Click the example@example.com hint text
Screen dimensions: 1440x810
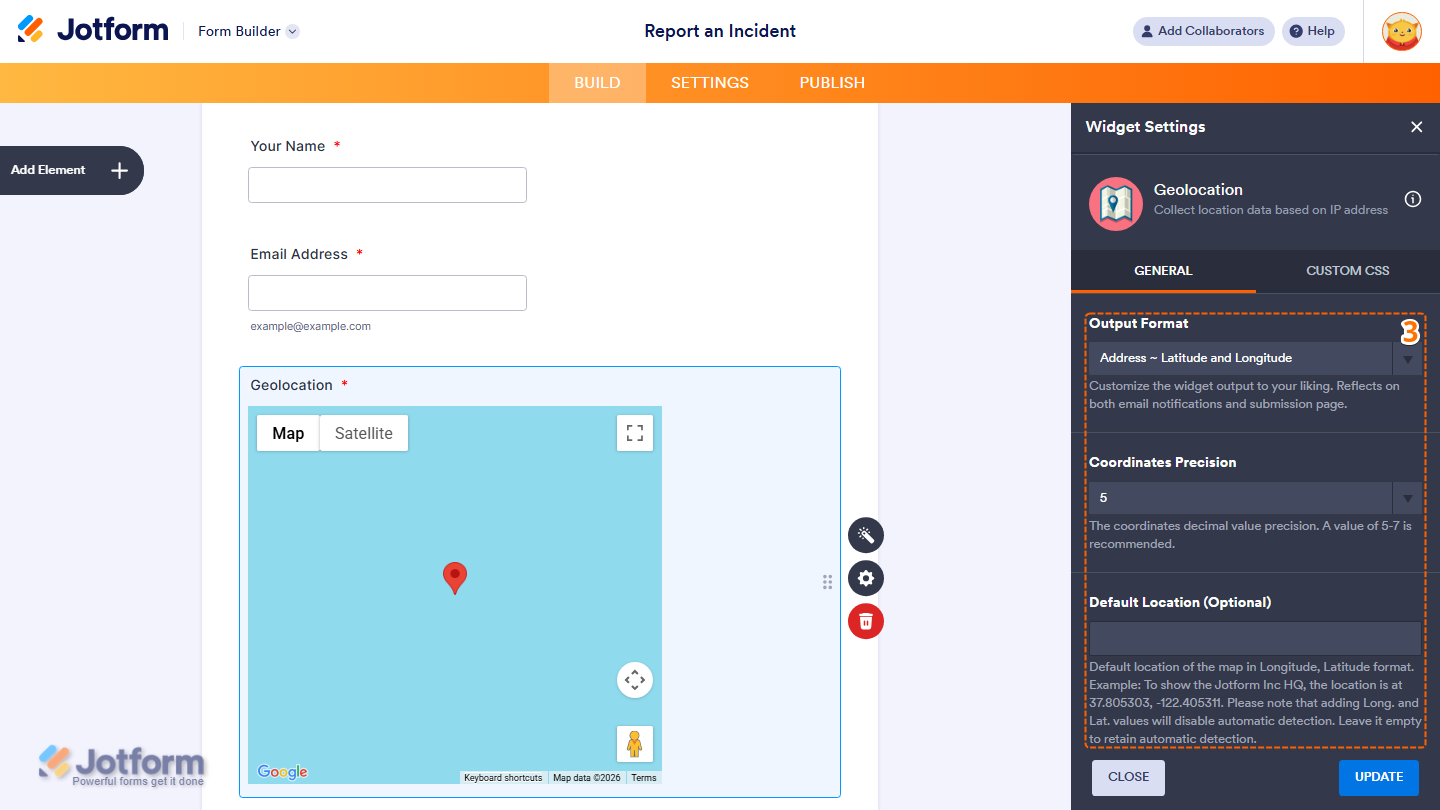[310, 326]
